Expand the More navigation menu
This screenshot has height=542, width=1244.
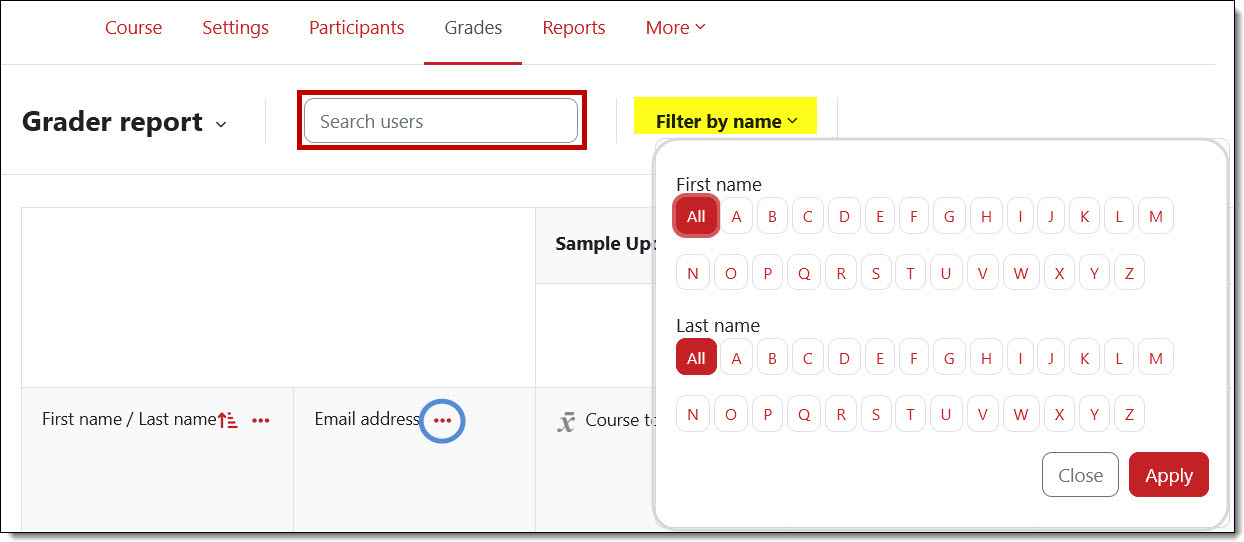[675, 28]
